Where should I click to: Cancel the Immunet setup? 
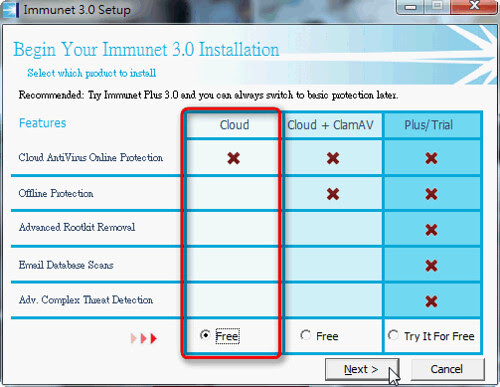447,369
